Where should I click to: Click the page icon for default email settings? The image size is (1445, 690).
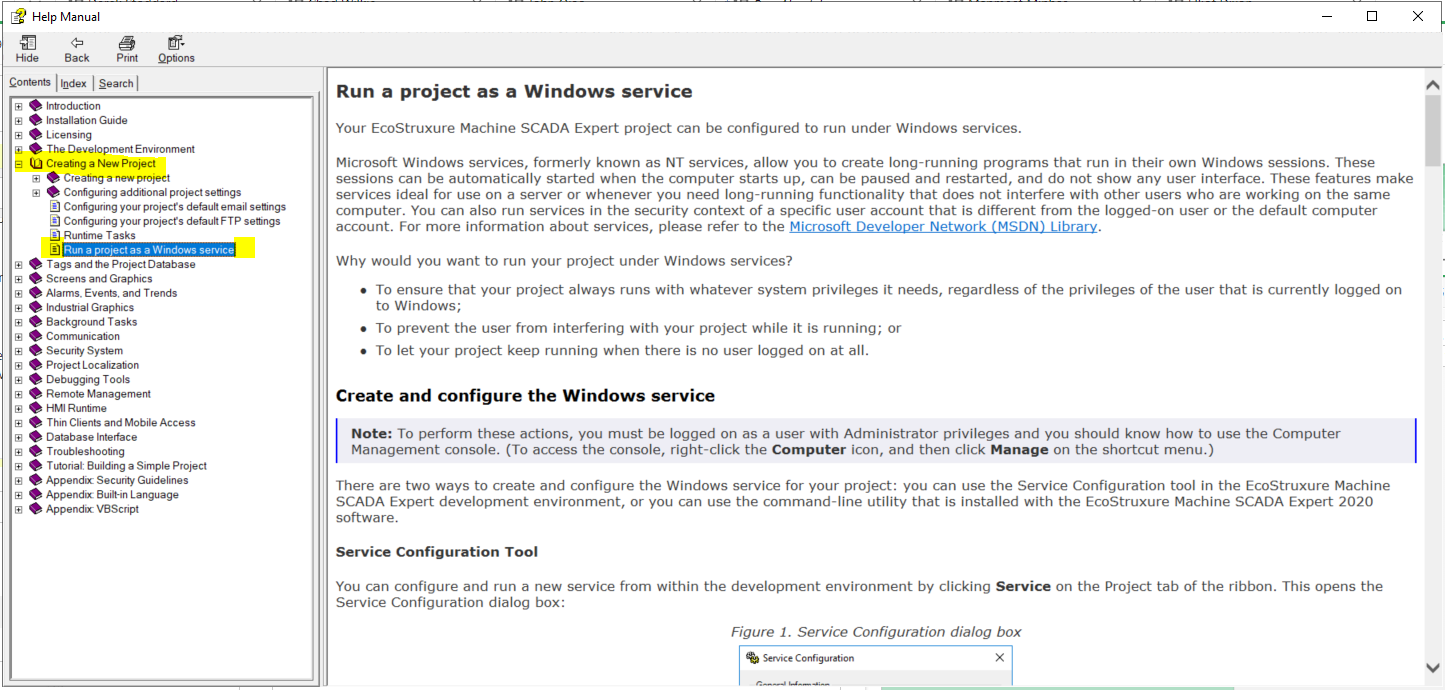[55, 207]
